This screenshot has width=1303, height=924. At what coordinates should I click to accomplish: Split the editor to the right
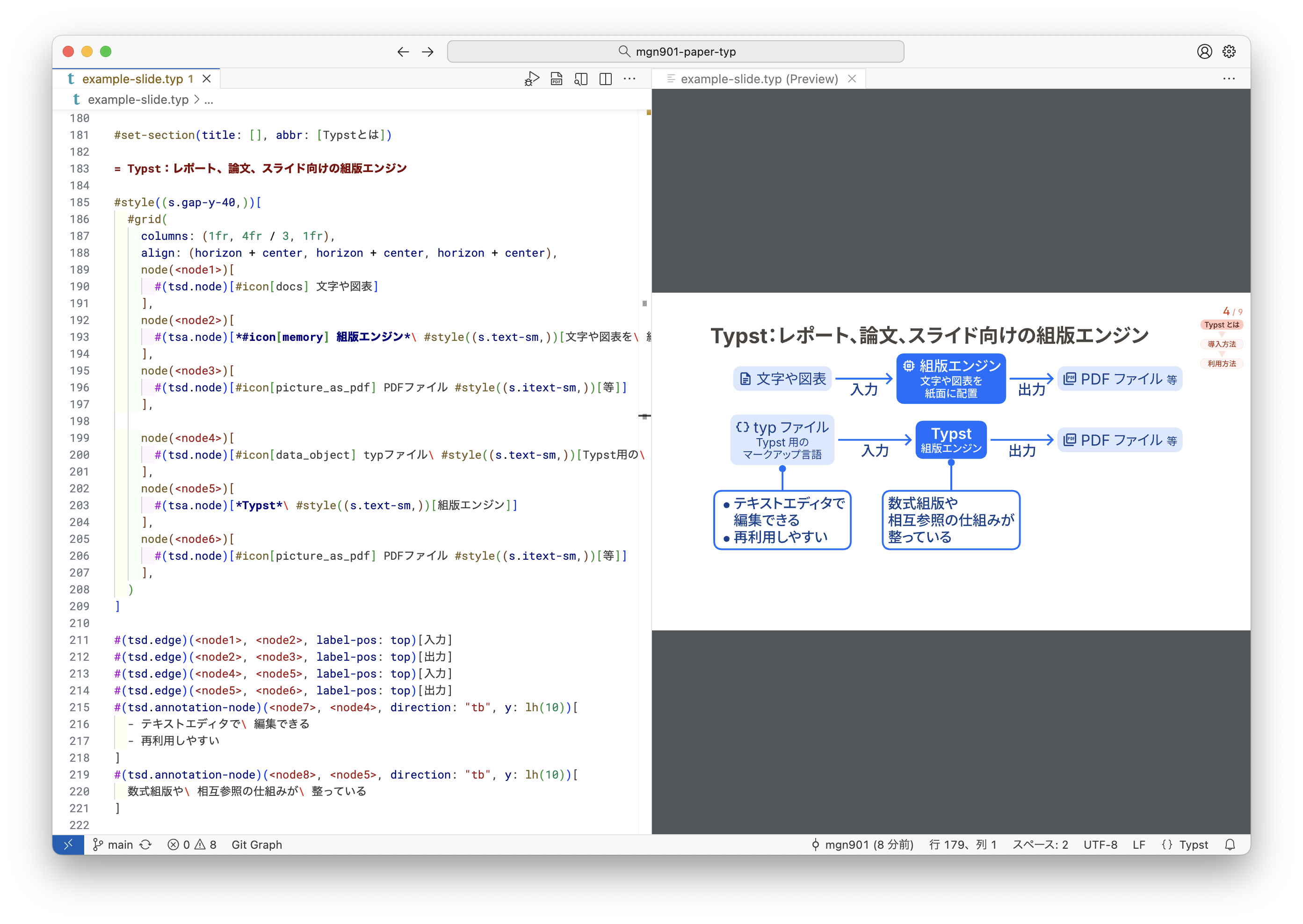click(605, 79)
